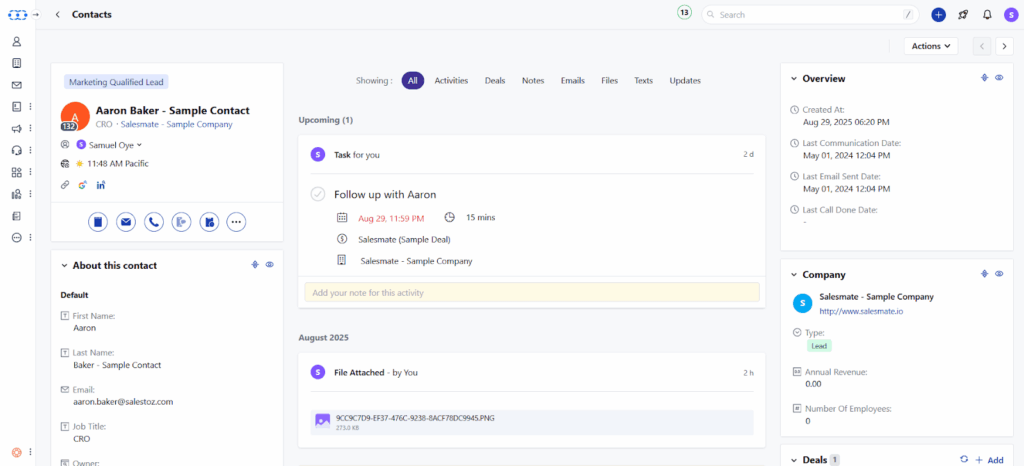This screenshot has width=1024, height=466.
Task: Toggle the eye icon in Overview panel
Action: coord(999,78)
